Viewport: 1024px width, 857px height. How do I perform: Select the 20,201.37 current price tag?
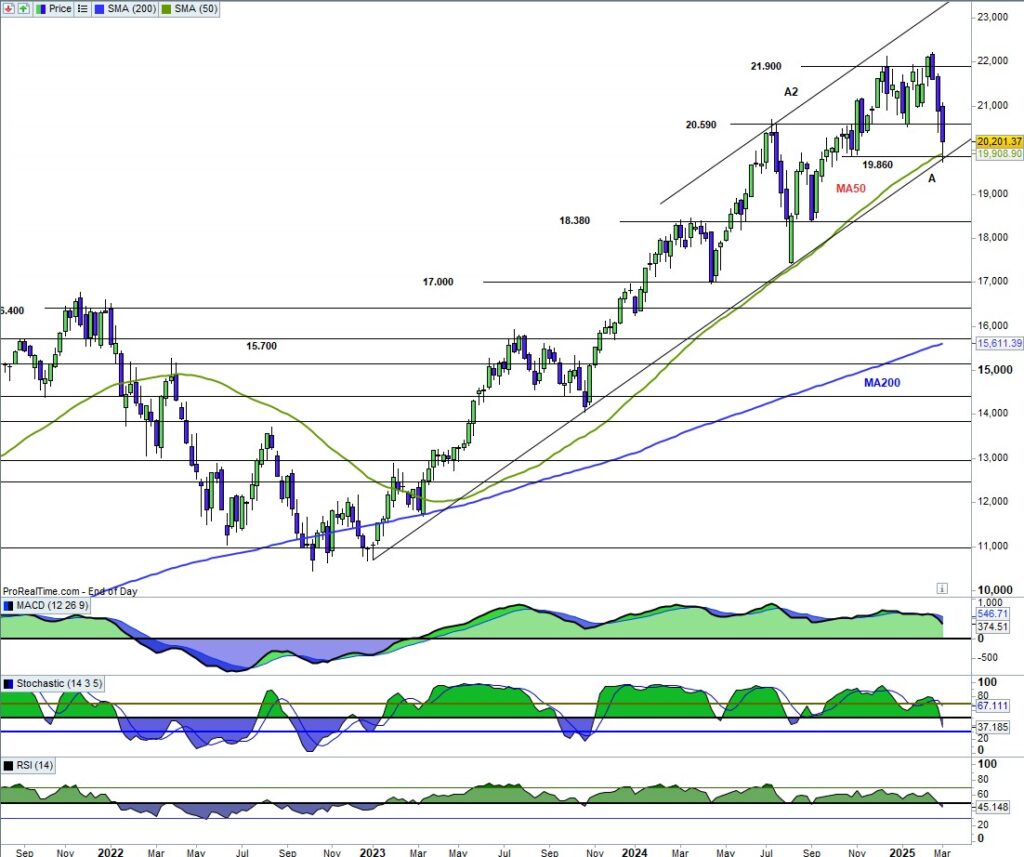point(996,141)
